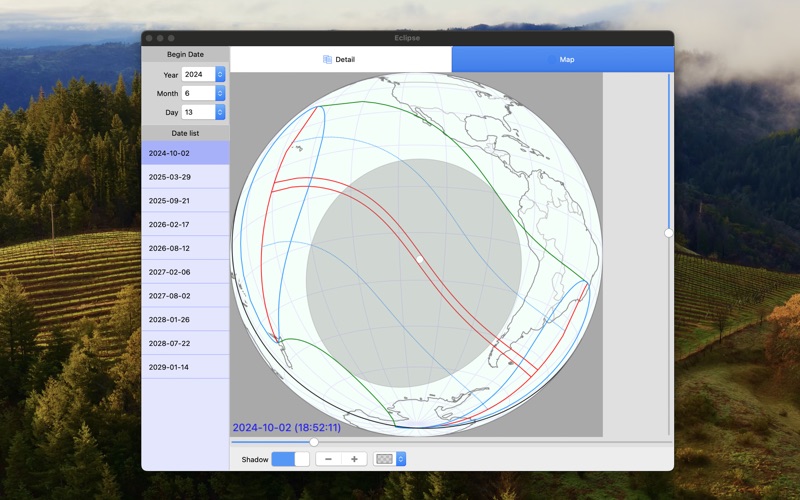Image resolution: width=800 pixels, height=500 pixels.
Task: Click the Day stepper arrows
Action: pos(220,112)
